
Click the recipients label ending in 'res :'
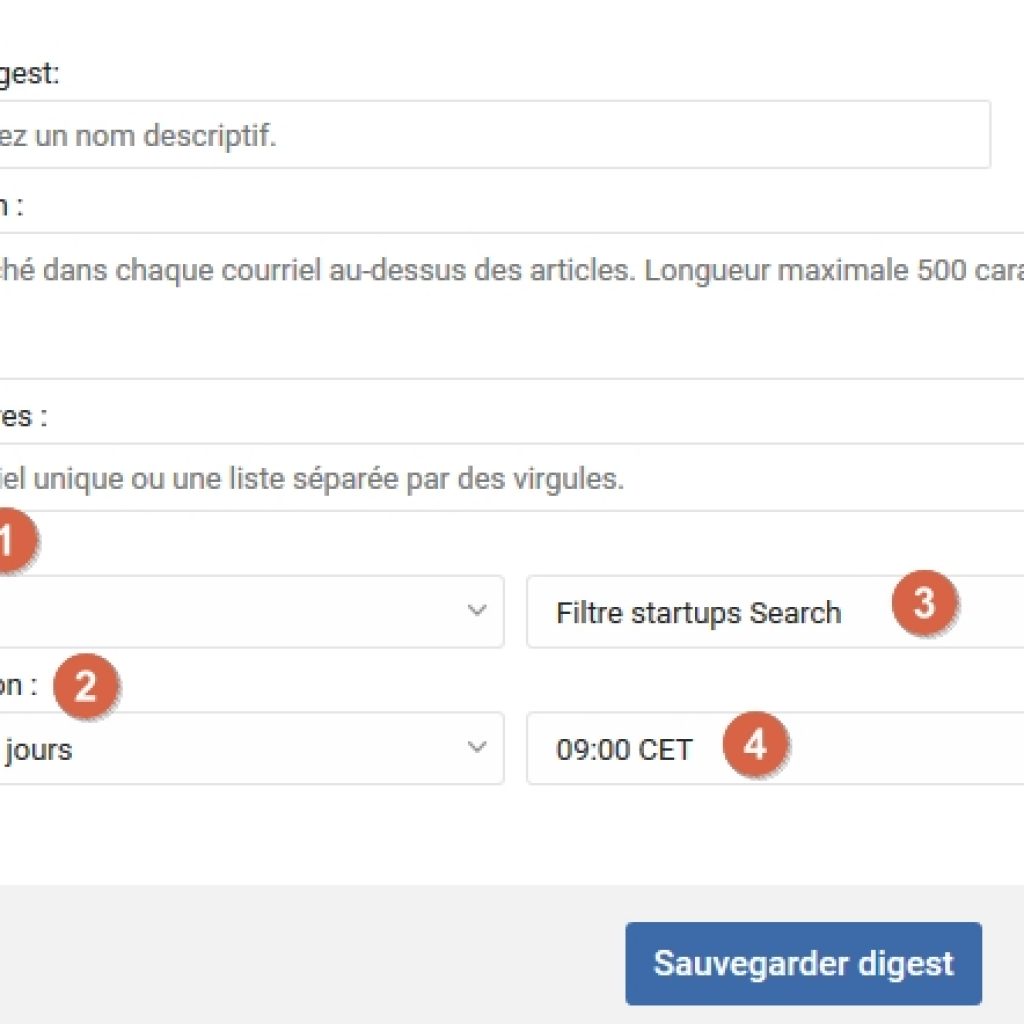[24, 416]
